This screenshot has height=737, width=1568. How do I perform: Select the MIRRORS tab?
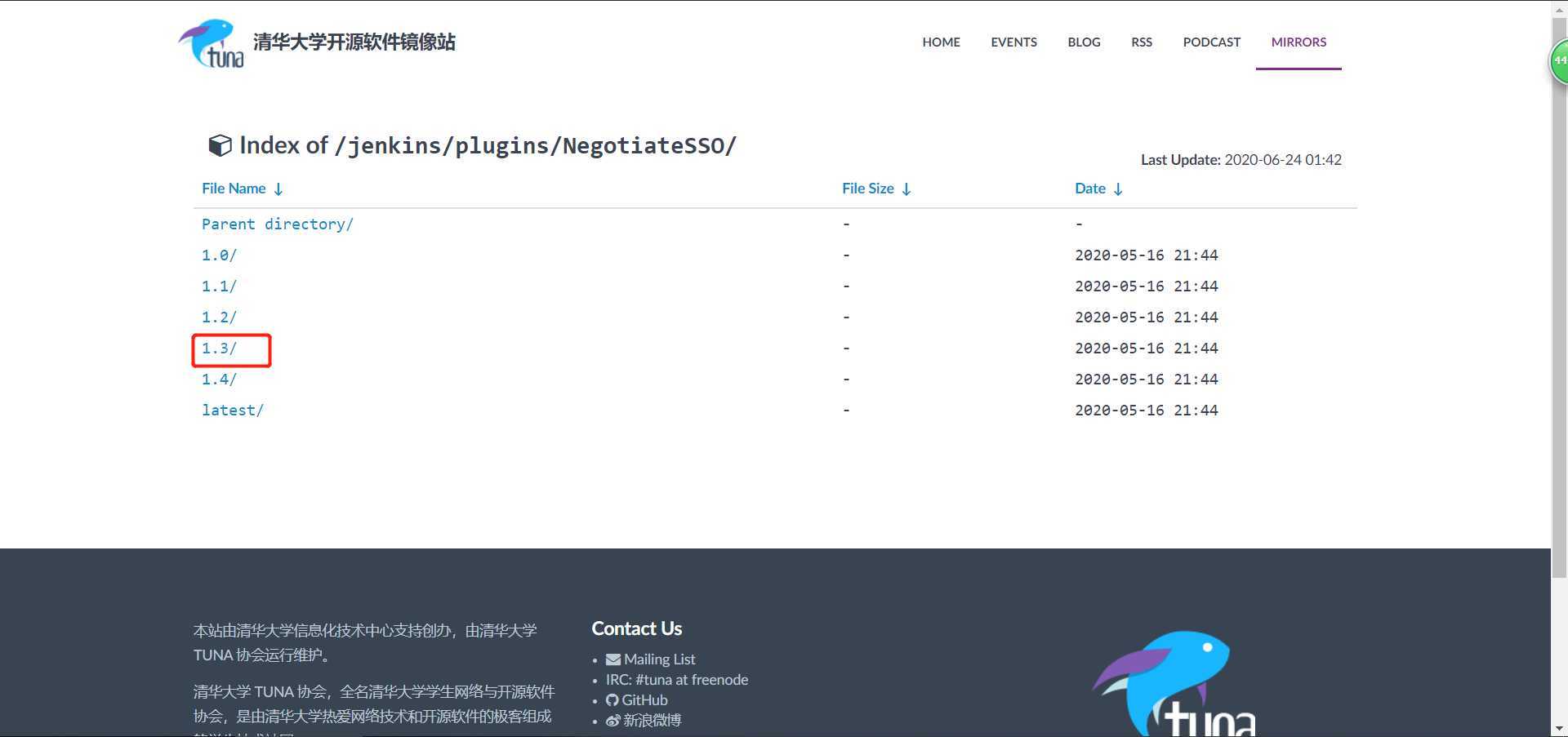click(x=1298, y=42)
